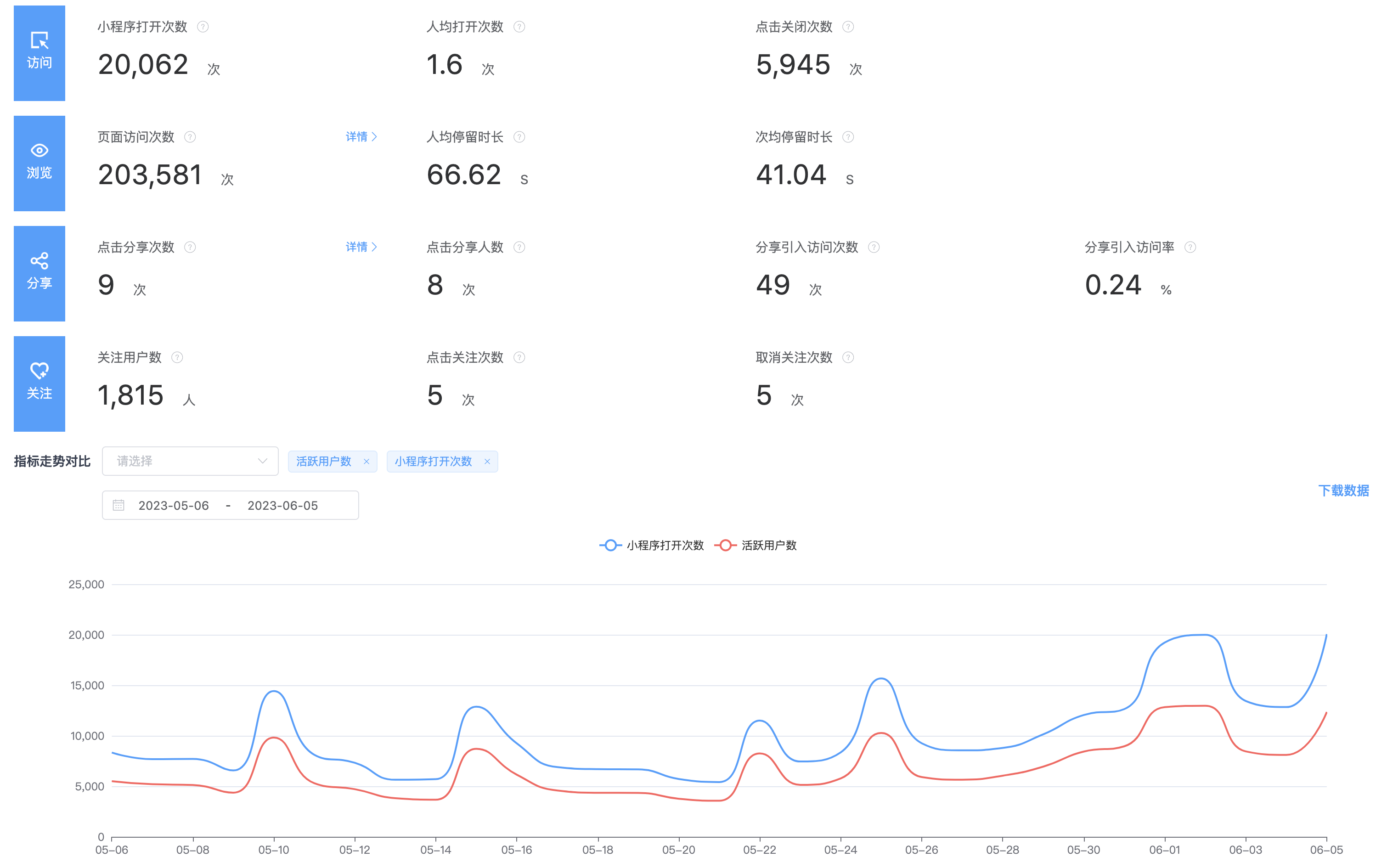Click the start date 2023-05-06 field

[x=174, y=506]
